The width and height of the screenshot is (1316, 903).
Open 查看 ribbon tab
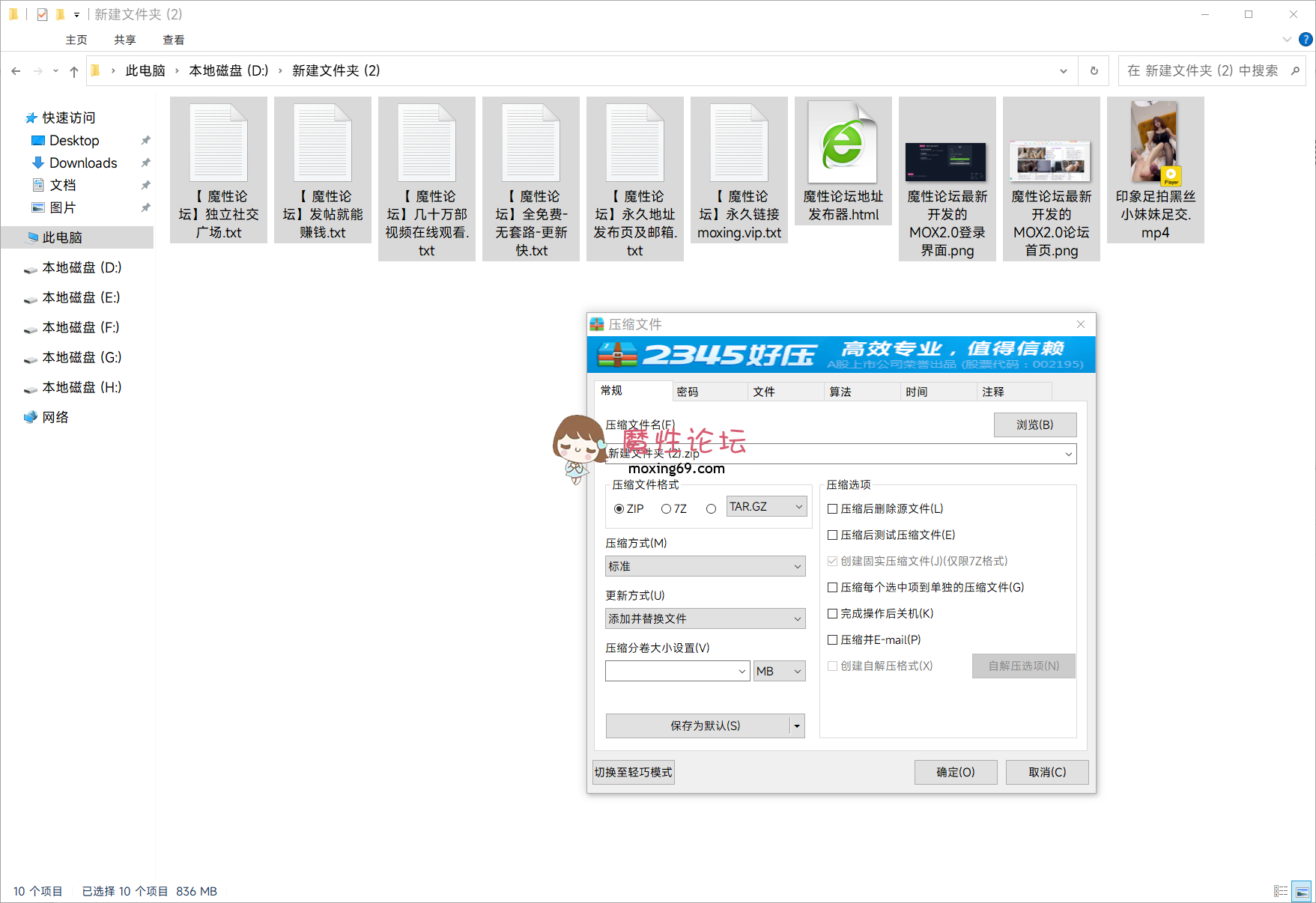174,40
